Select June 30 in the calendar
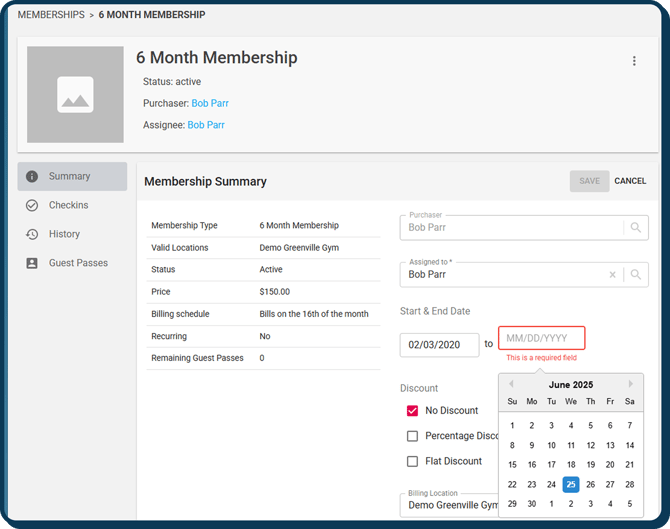Screen dimensions: 670x529 click(x=532, y=504)
